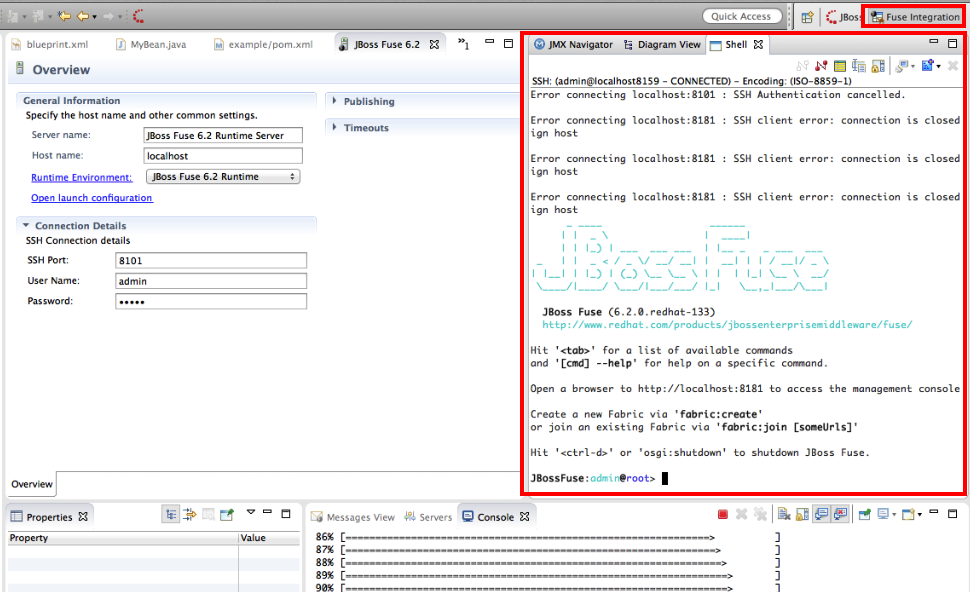The image size is (970, 592).
Task: Close the Shell view tab
Action: click(758, 45)
